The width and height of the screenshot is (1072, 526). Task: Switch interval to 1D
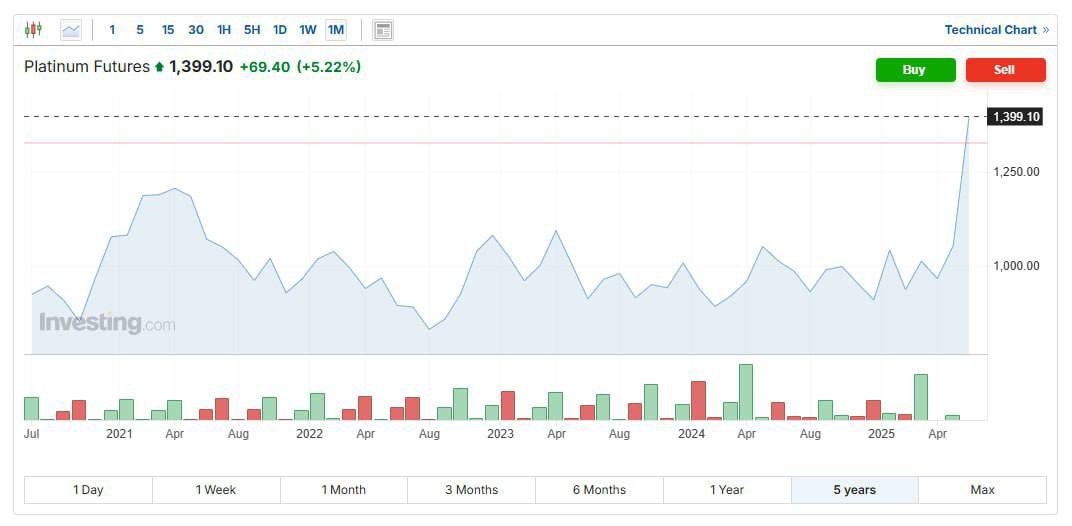point(280,29)
